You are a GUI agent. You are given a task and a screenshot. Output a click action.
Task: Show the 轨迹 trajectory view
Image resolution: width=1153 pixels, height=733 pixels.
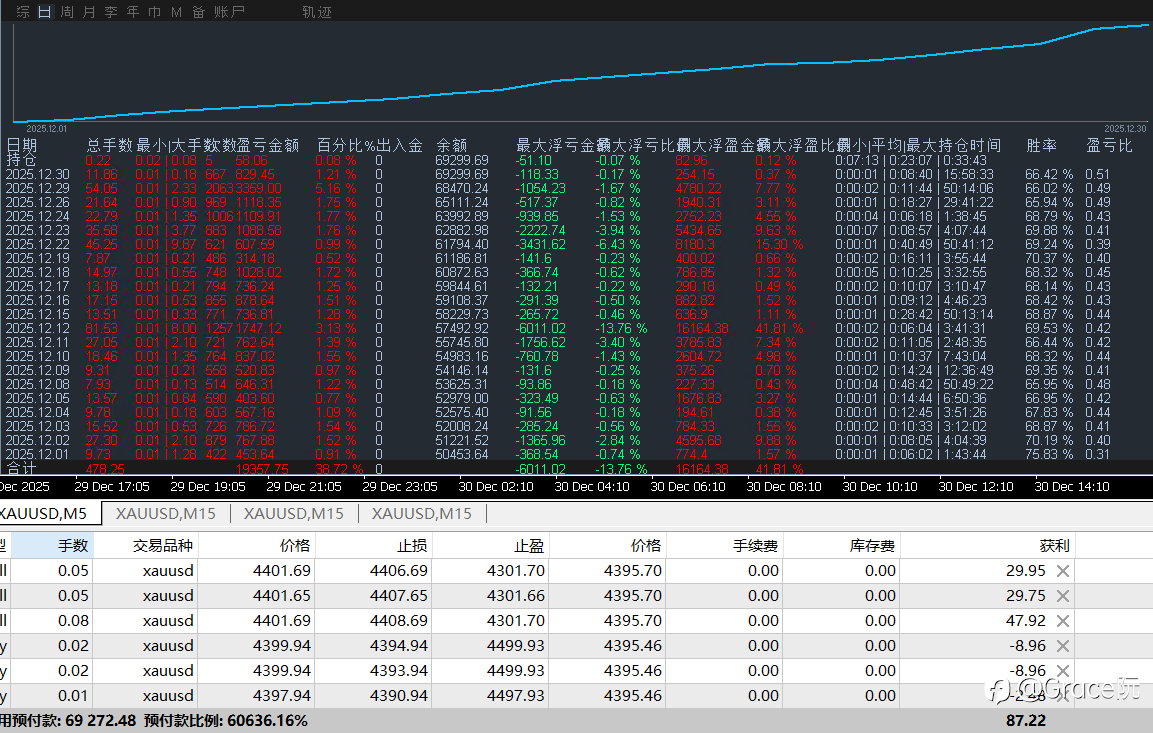point(316,12)
